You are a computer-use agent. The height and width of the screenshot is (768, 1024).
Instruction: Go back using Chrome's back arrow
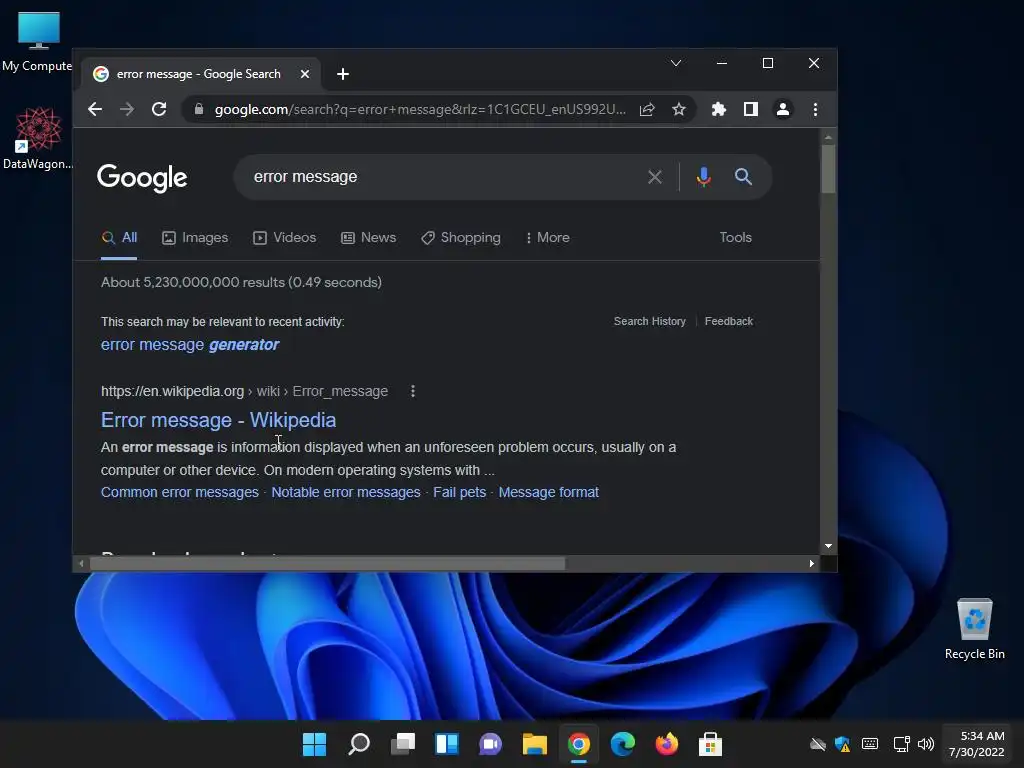pyautogui.click(x=95, y=109)
